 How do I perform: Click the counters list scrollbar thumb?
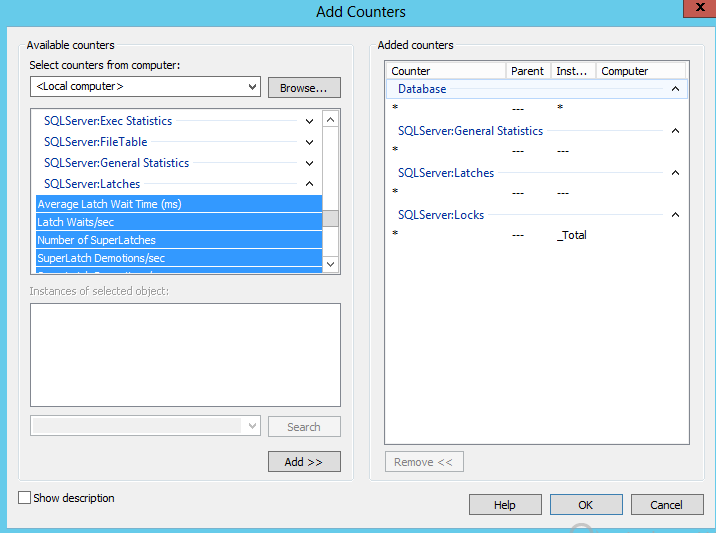[331, 218]
